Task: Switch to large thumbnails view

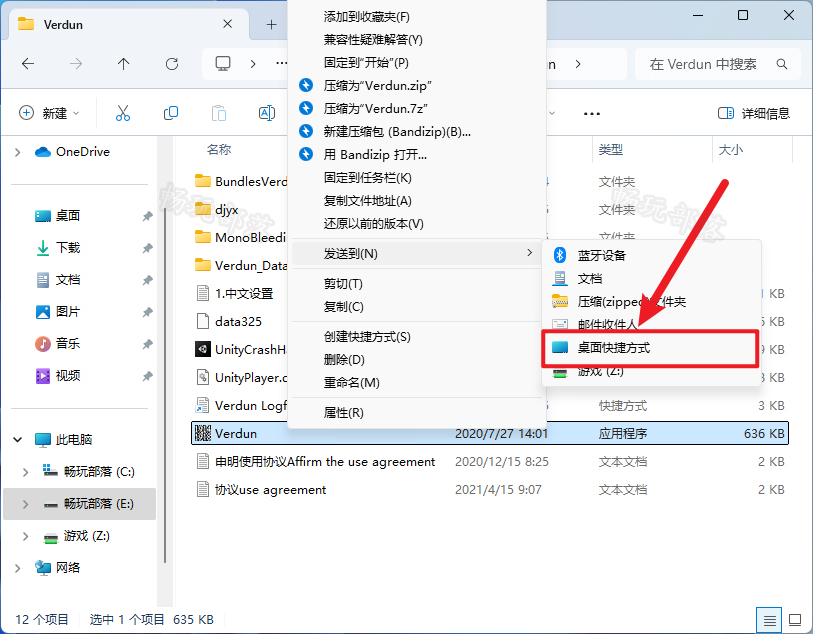Action: [795, 620]
